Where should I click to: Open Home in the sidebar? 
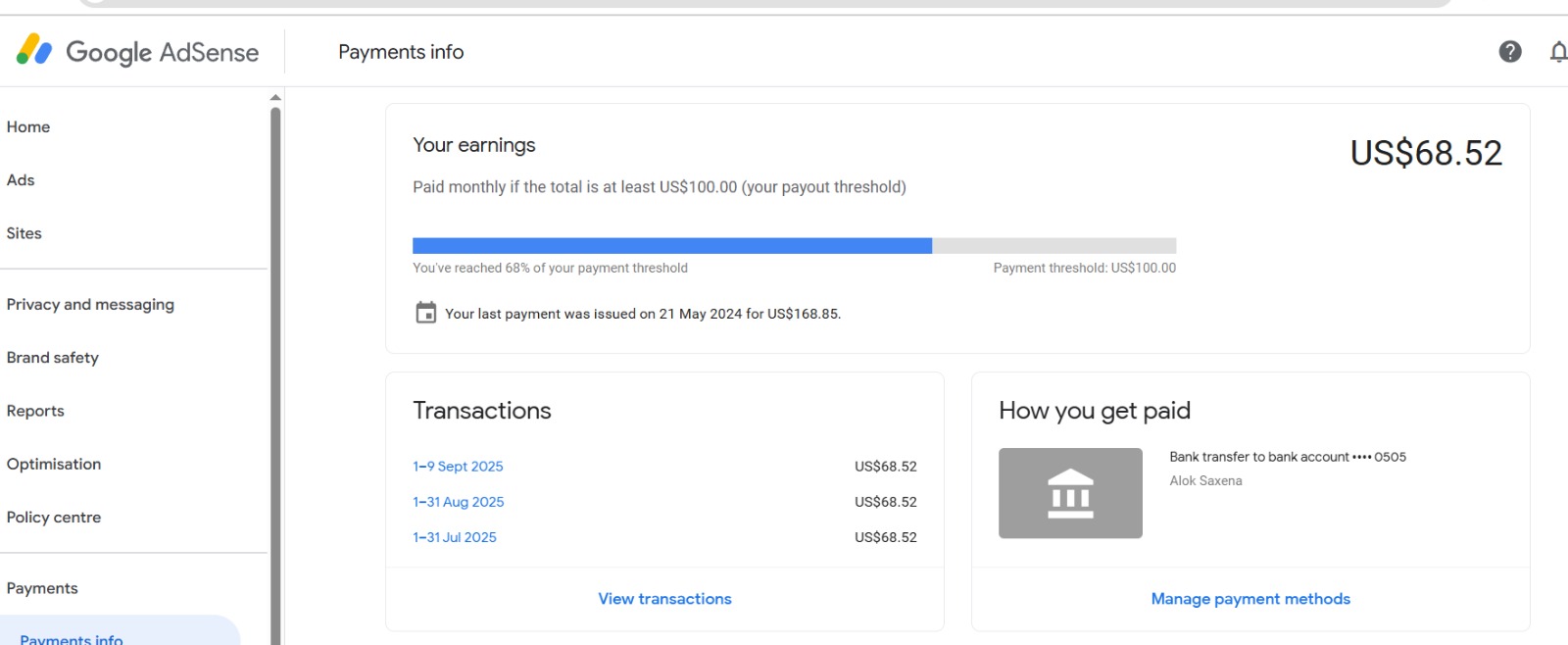click(x=28, y=127)
